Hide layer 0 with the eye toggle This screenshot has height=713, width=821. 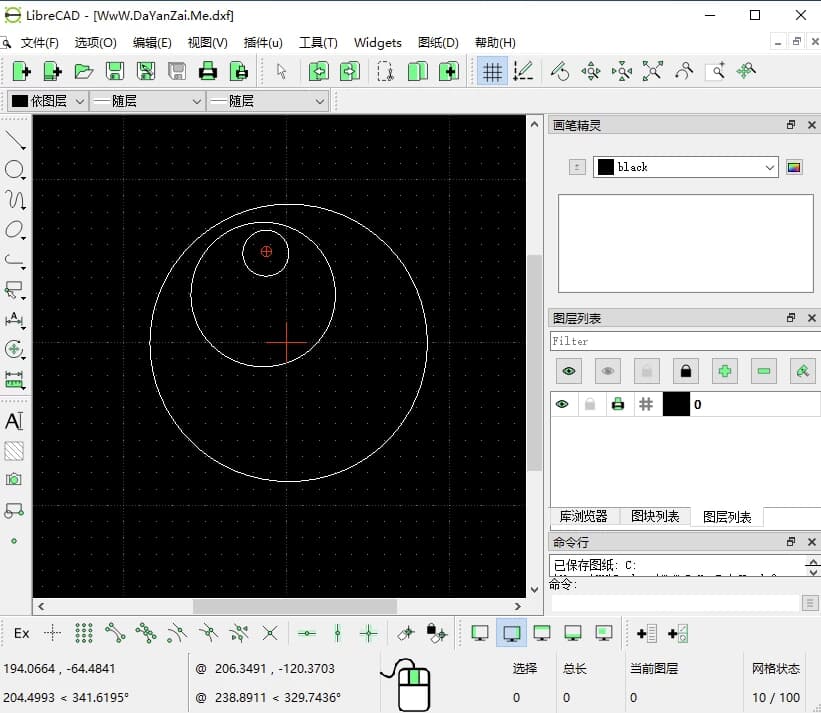tap(563, 404)
